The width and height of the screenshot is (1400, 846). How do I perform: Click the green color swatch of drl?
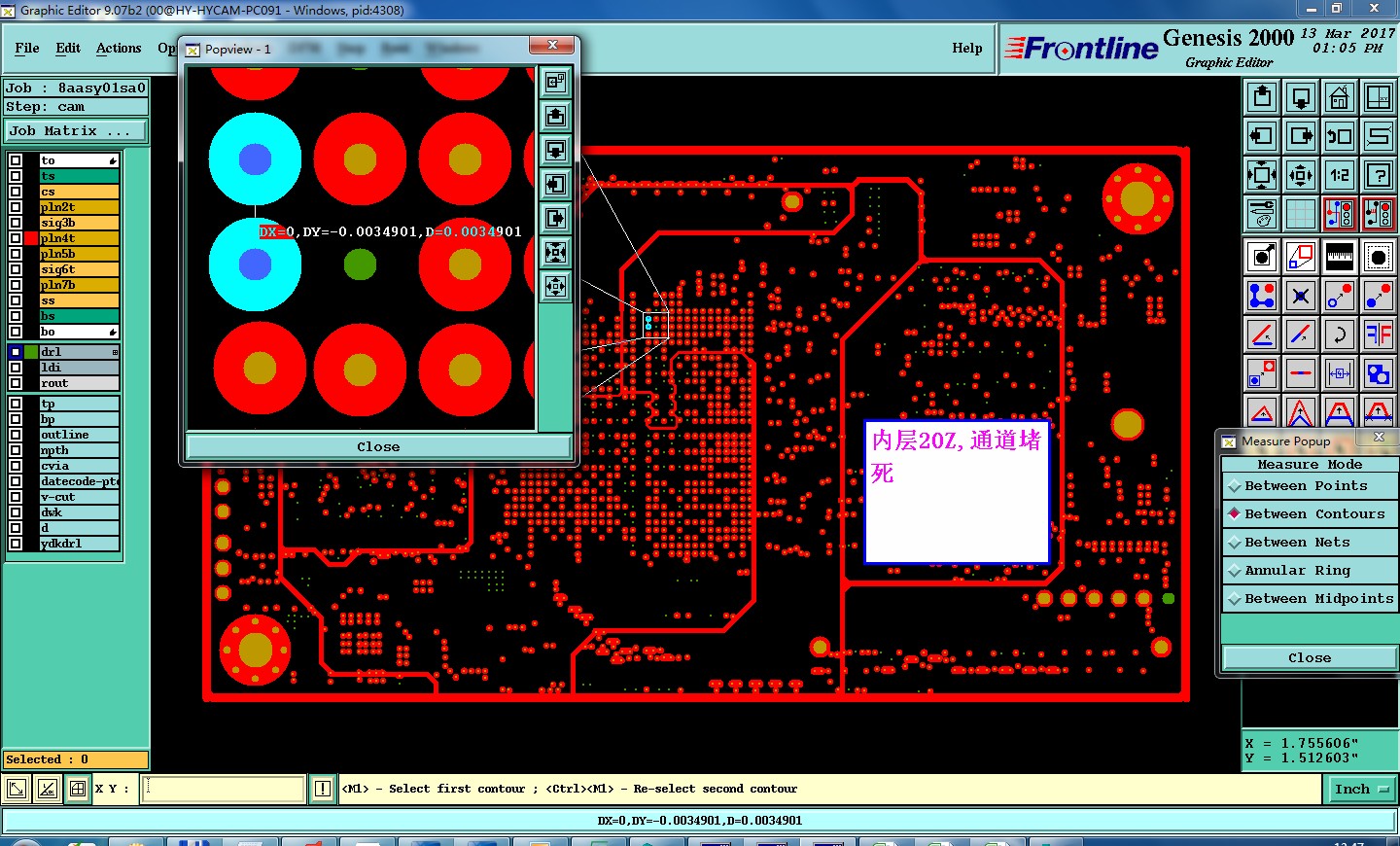coord(31,352)
